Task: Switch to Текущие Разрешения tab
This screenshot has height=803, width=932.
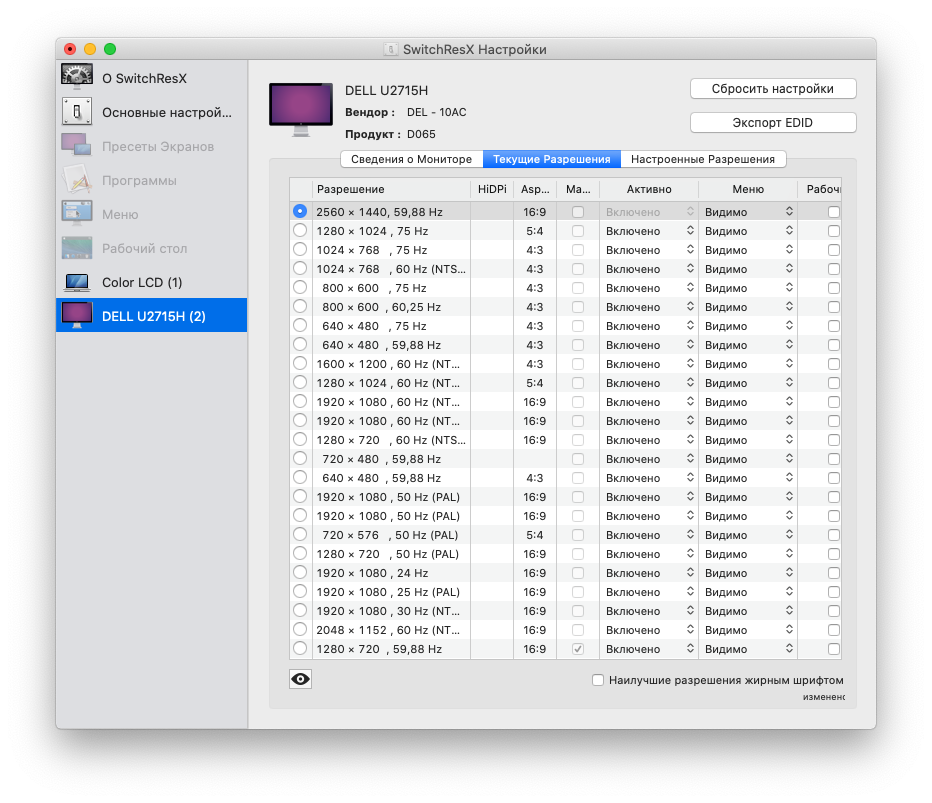Action: coord(552,159)
